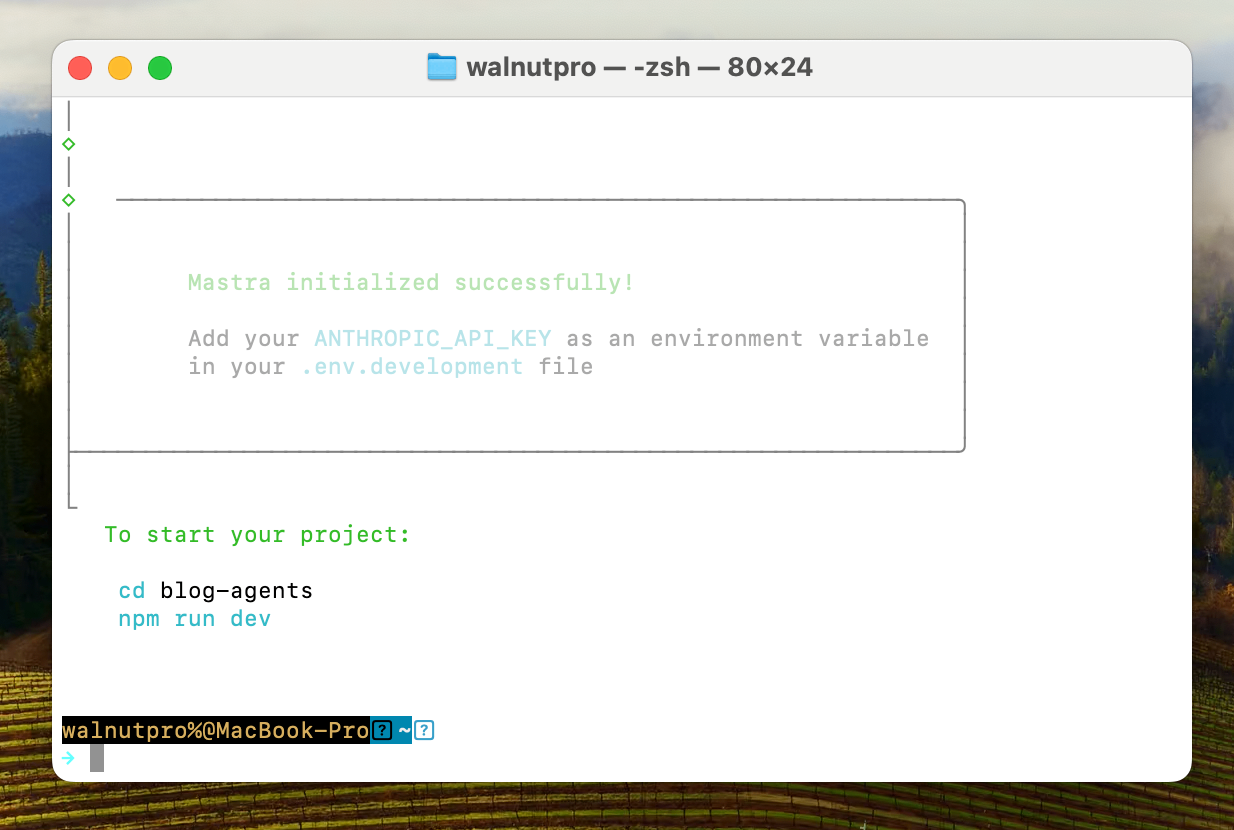
Task: Click the 'npm run dev' command line
Action: click(x=195, y=619)
